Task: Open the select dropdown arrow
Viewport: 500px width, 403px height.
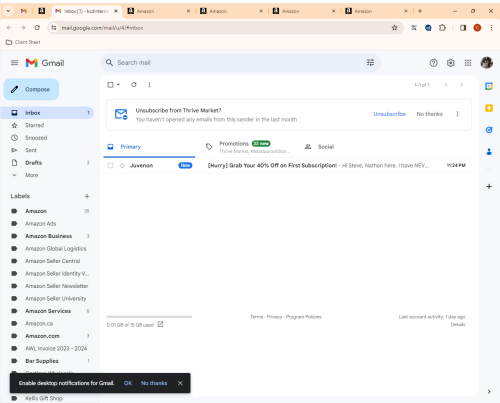Action: tap(118, 85)
